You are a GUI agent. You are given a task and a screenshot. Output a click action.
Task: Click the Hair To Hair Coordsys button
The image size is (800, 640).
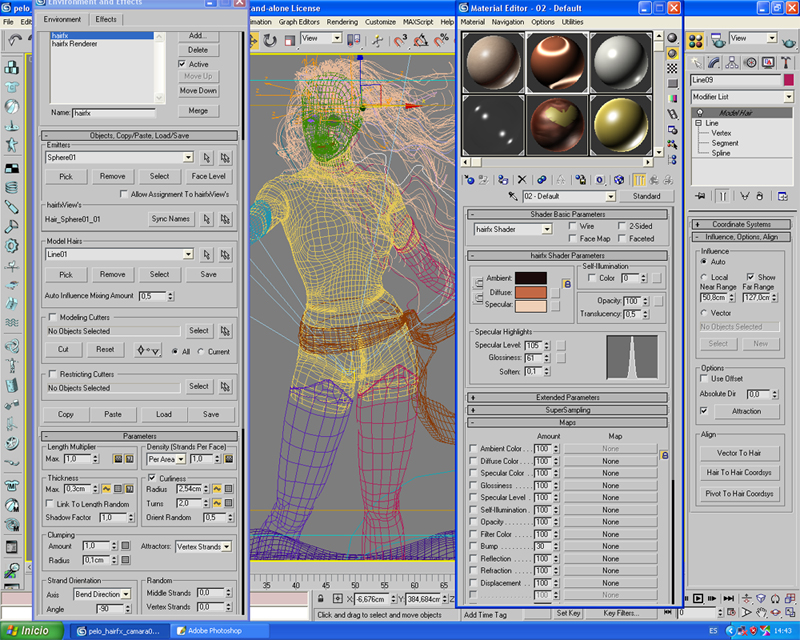click(x=739, y=473)
